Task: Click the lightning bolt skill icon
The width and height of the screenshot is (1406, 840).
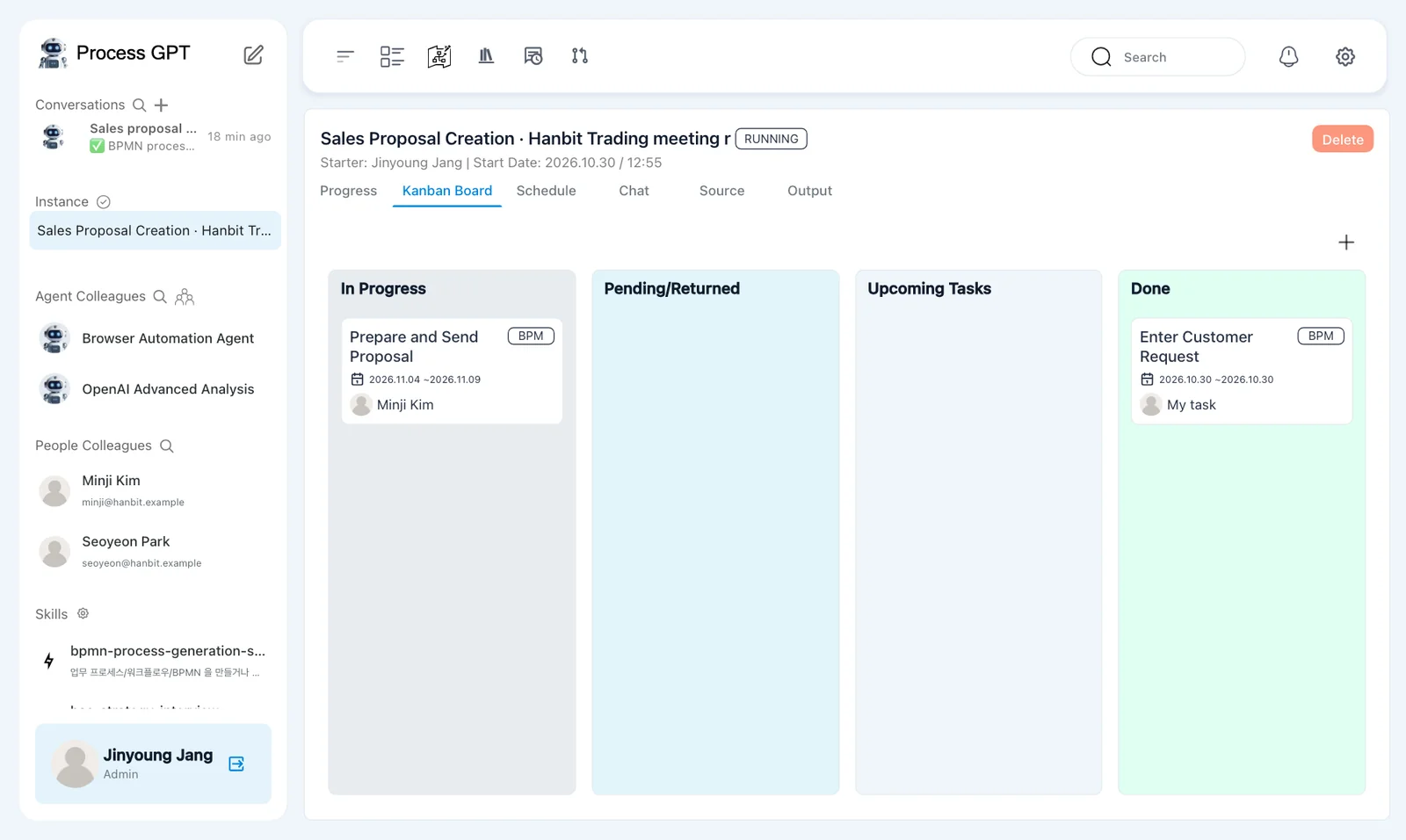Action: coord(48,660)
